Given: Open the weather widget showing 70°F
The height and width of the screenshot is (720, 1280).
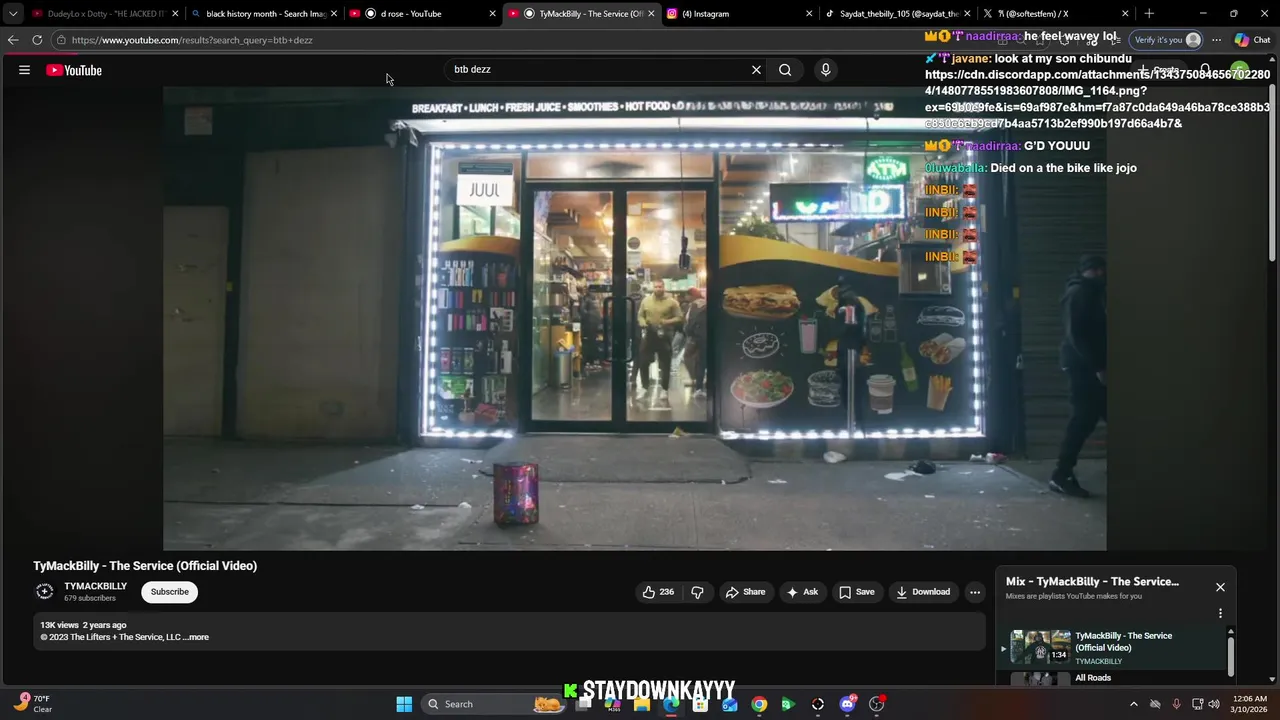Looking at the screenshot, I should click(x=32, y=704).
